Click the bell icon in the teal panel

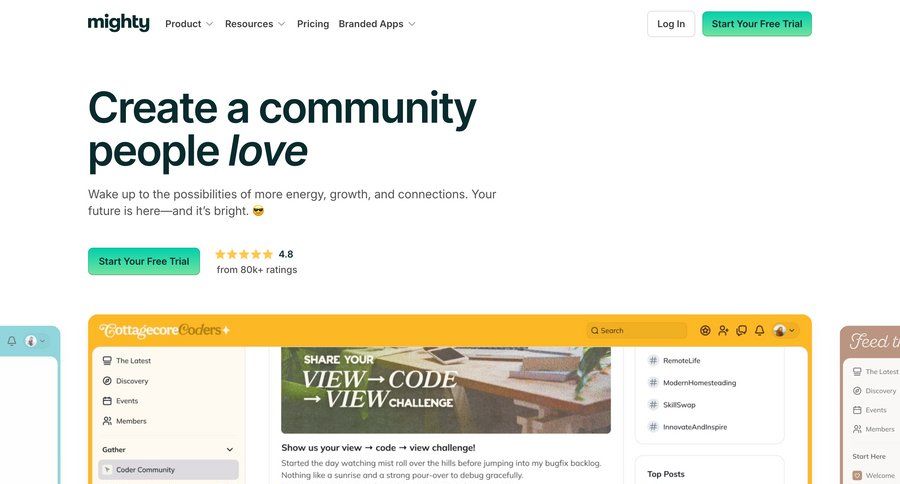(x=12, y=341)
